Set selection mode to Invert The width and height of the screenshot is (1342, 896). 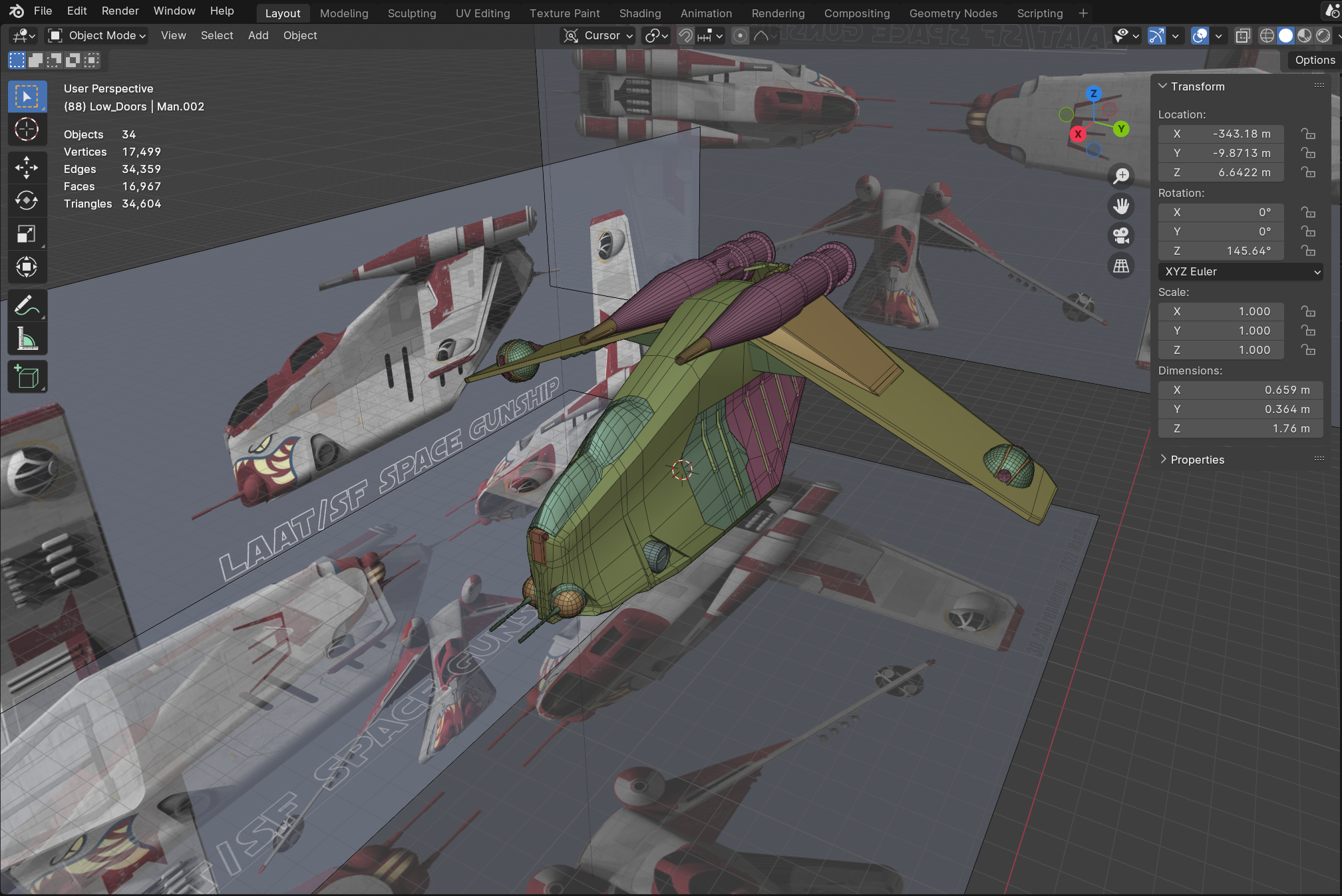(73, 61)
